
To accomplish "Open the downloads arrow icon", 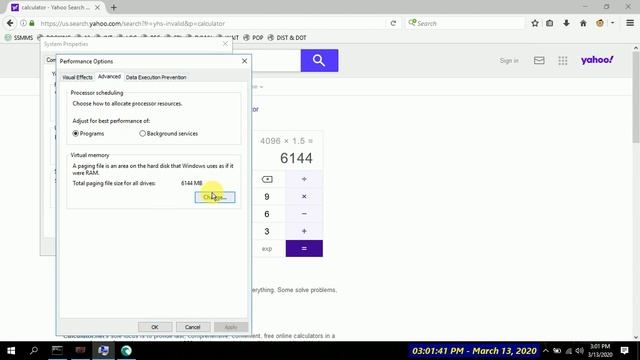I will (x=567, y=23).
